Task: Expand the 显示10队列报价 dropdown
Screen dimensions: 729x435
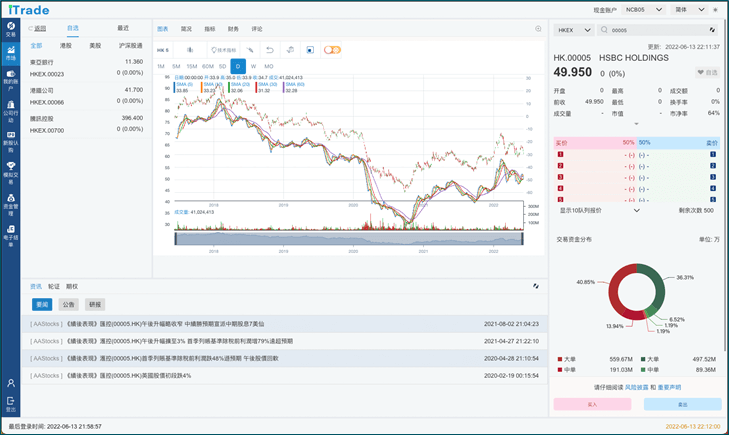Action: pos(599,211)
